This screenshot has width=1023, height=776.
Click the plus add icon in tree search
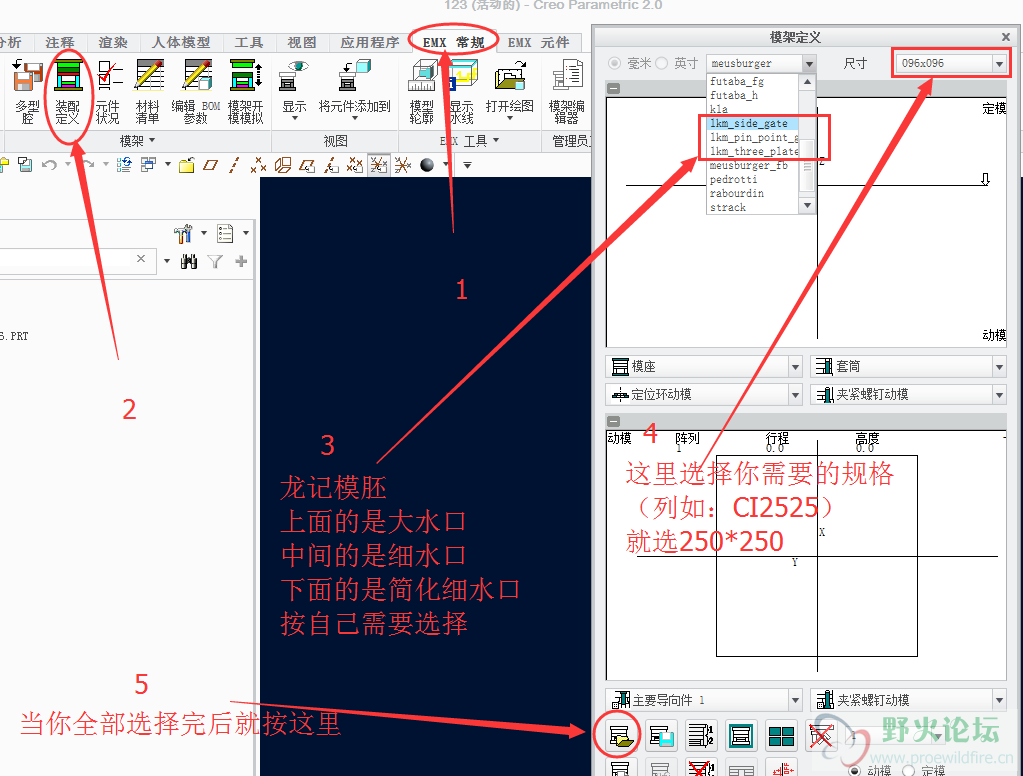[241, 262]
